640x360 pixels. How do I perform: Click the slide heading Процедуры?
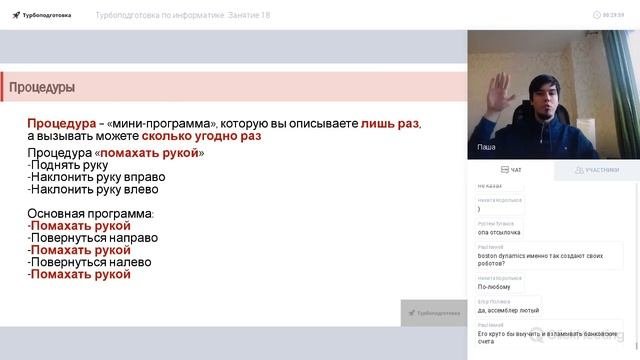42,87
